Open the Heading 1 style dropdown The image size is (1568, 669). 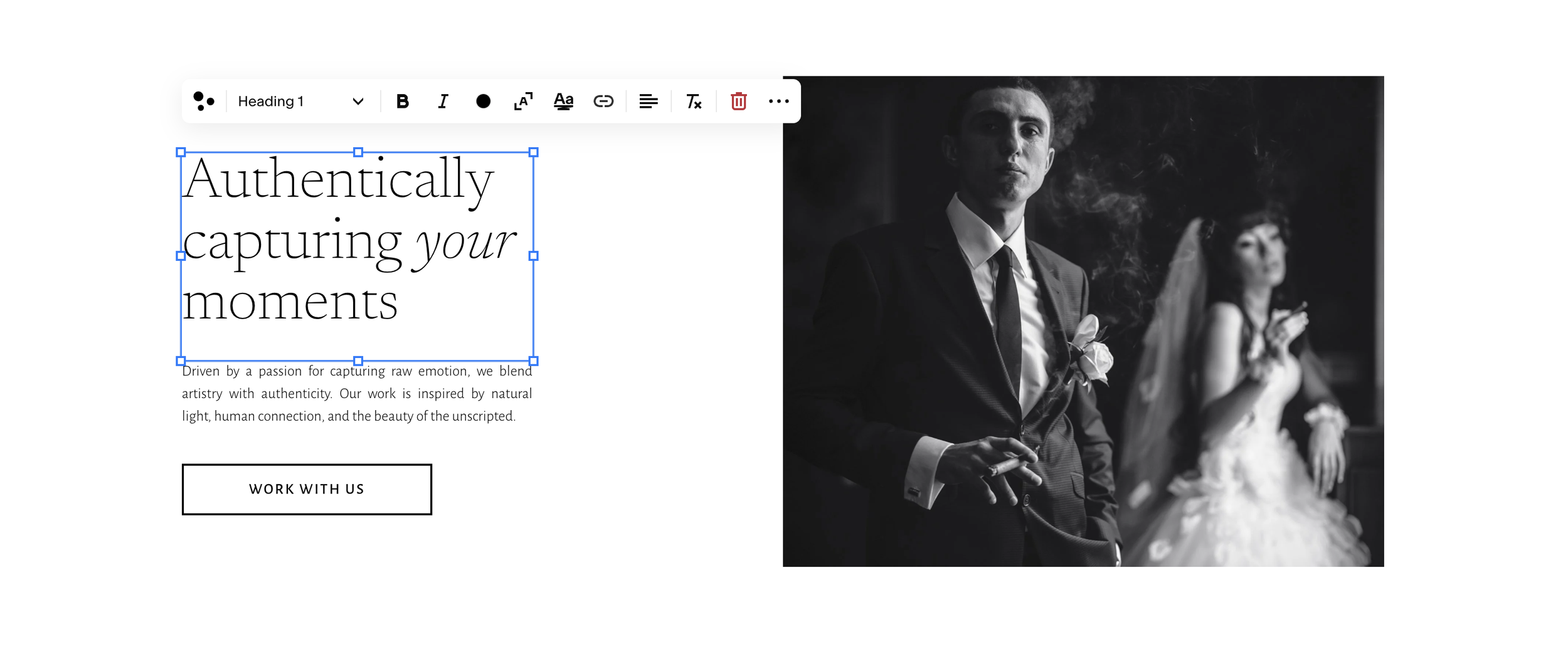tap(301, 101)
